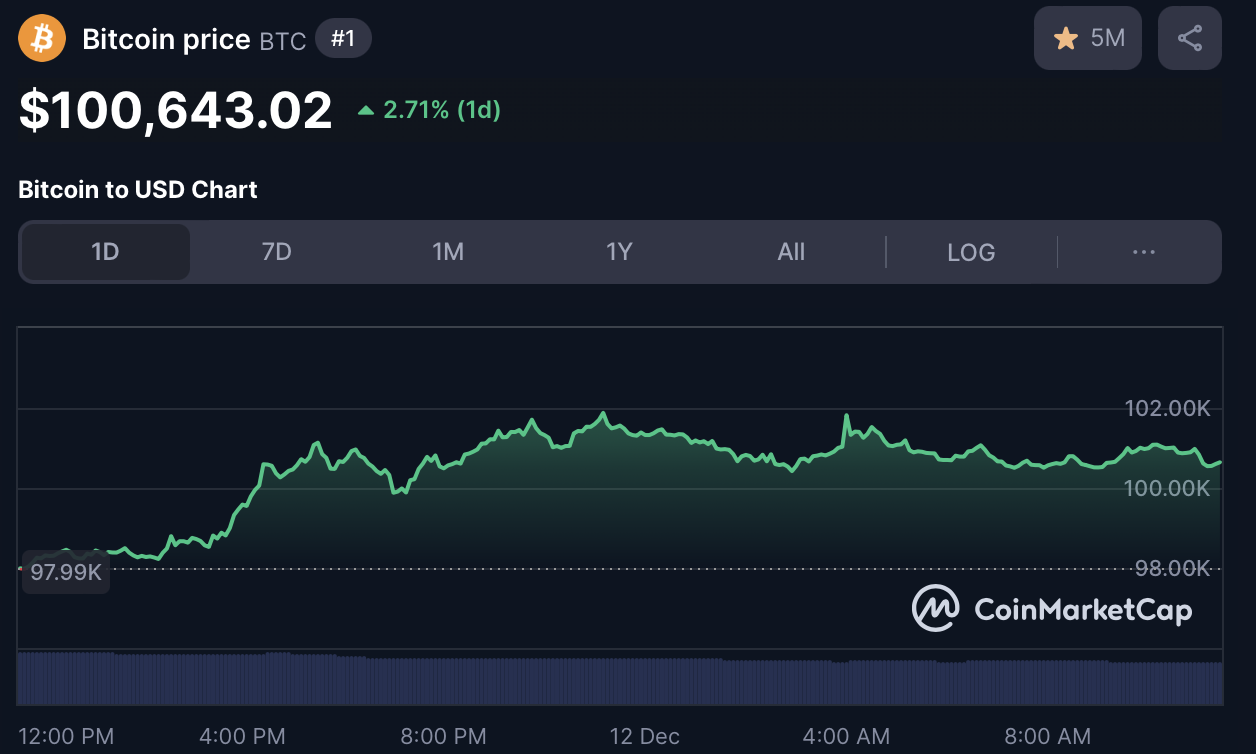Click the BTC ticker symbol
1256x754 pixels.
(x=282, y=41)
